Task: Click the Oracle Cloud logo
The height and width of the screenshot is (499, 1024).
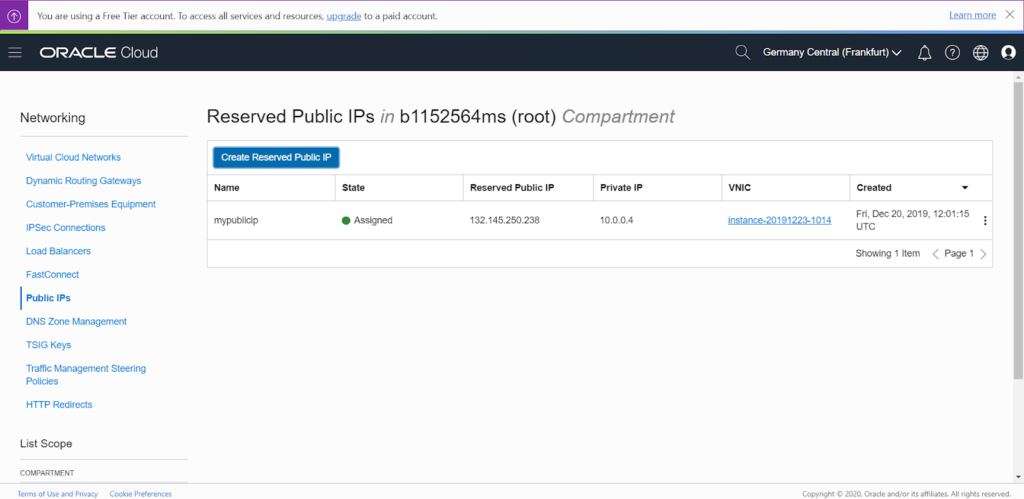Action: point(99,52)
